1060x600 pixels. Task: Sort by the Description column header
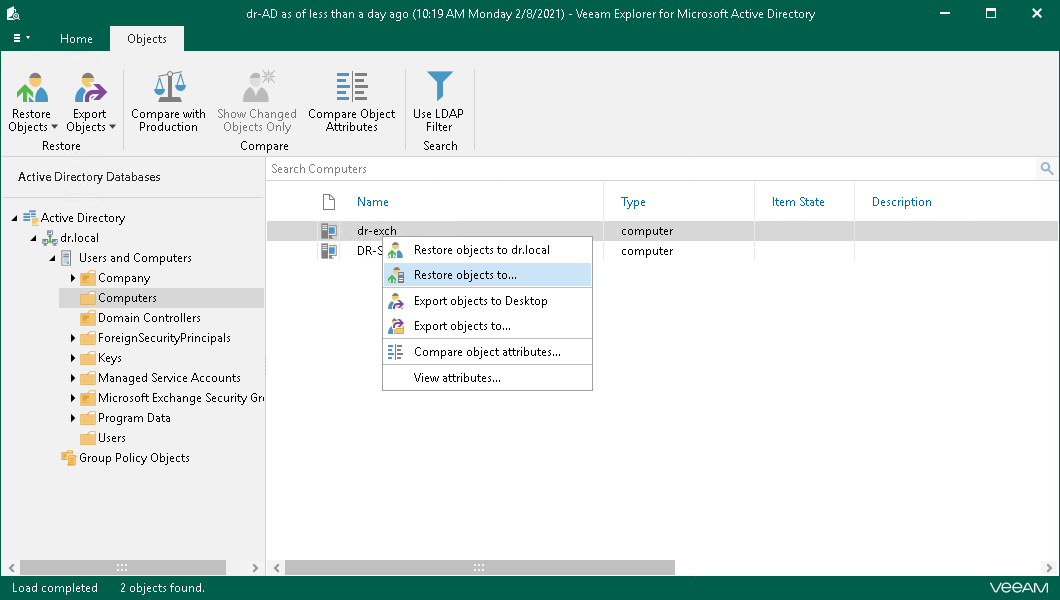point(902,202)
